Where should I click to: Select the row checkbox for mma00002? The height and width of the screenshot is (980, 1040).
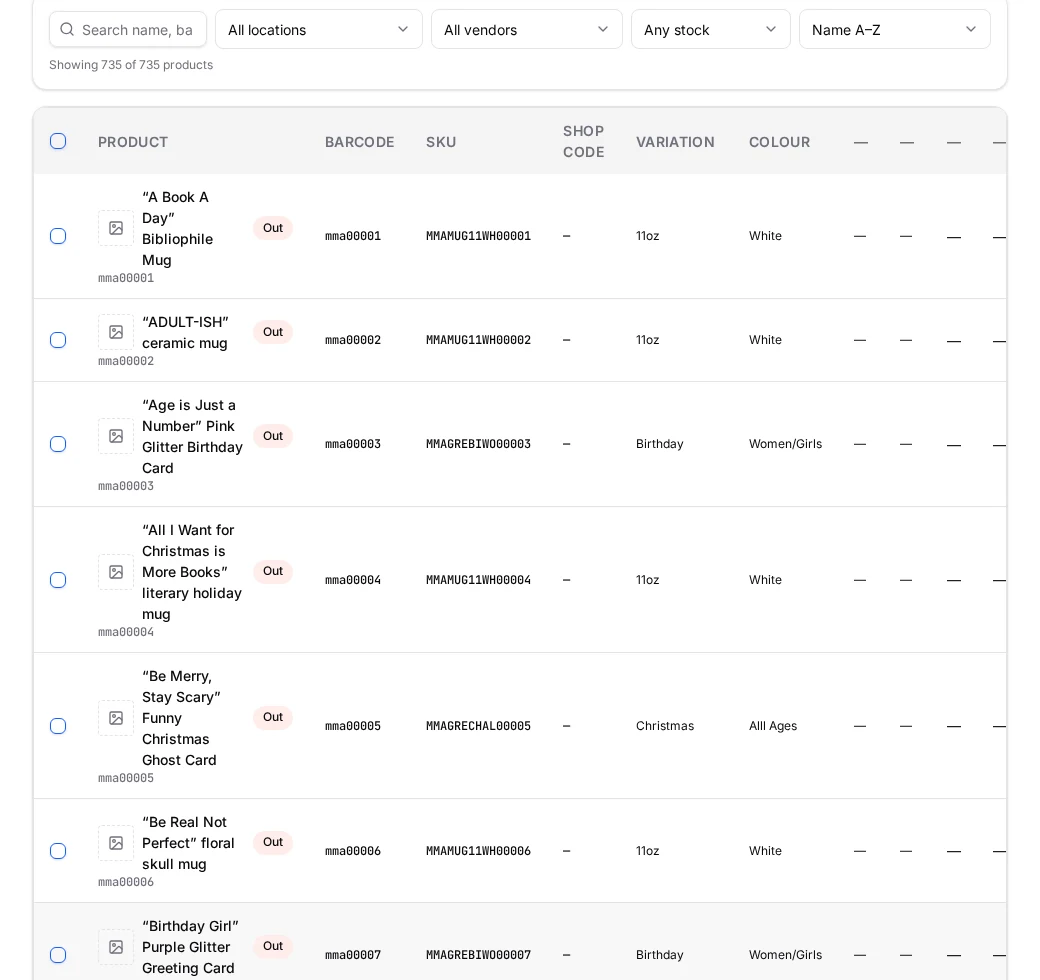pos(58,340)
